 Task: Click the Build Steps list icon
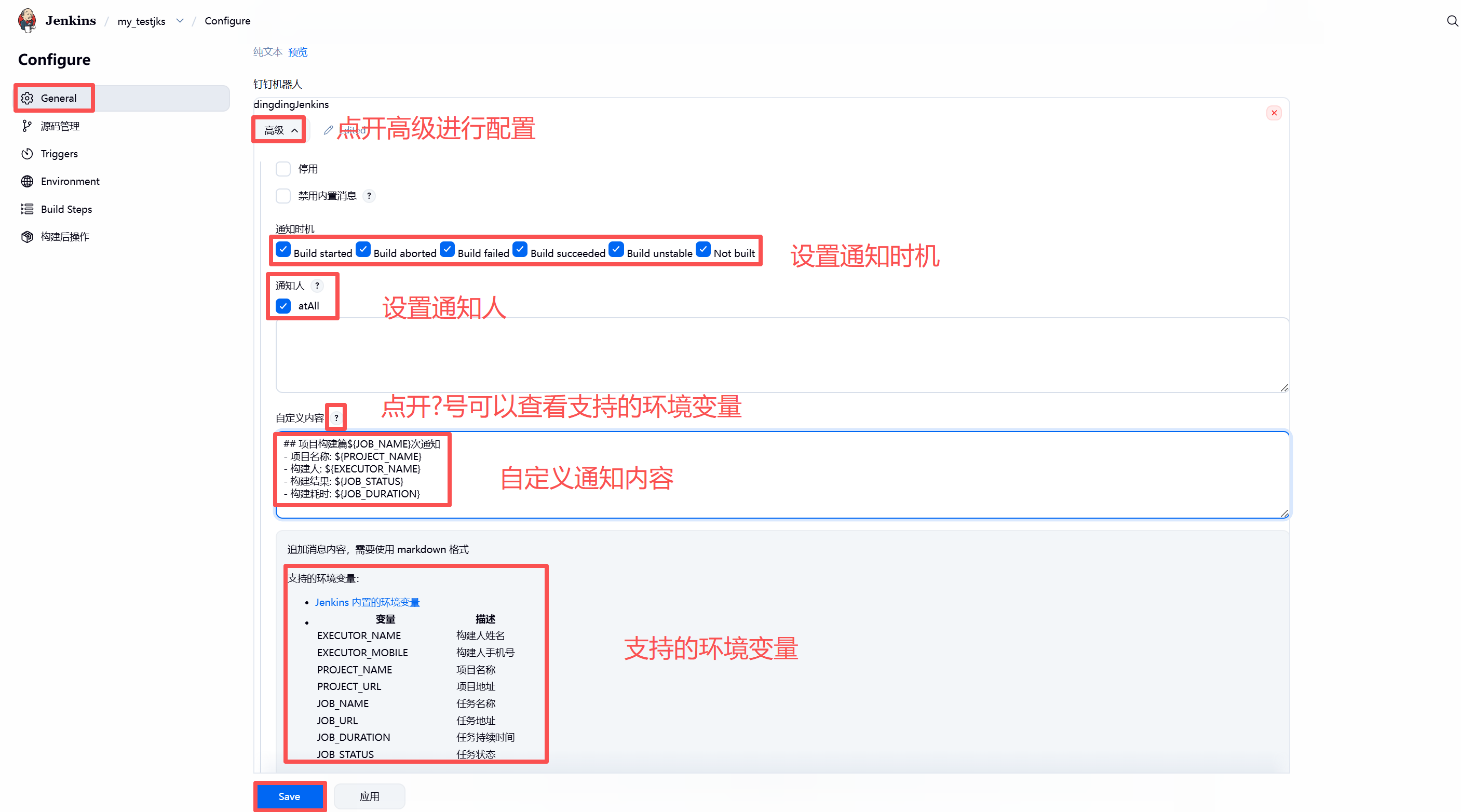tap(27, 209)
